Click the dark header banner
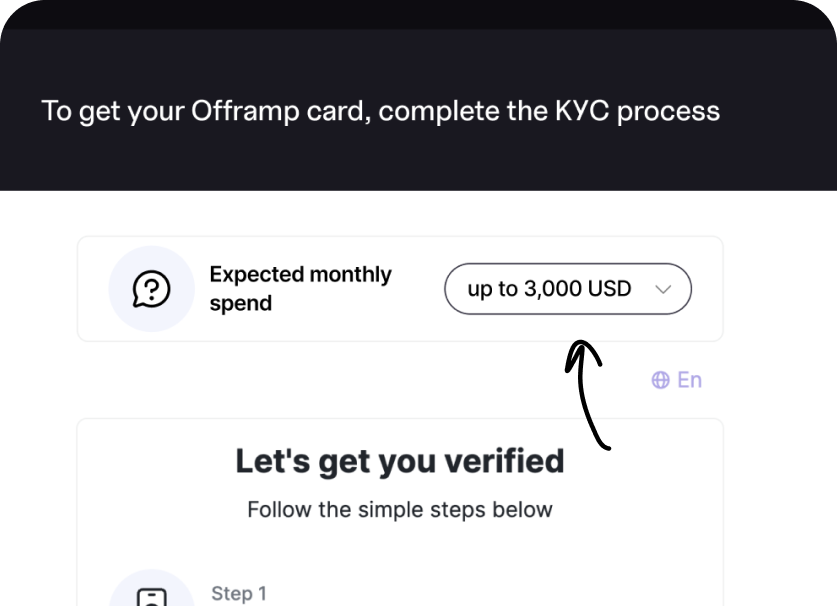837x606 pixels. pos(418,109)
